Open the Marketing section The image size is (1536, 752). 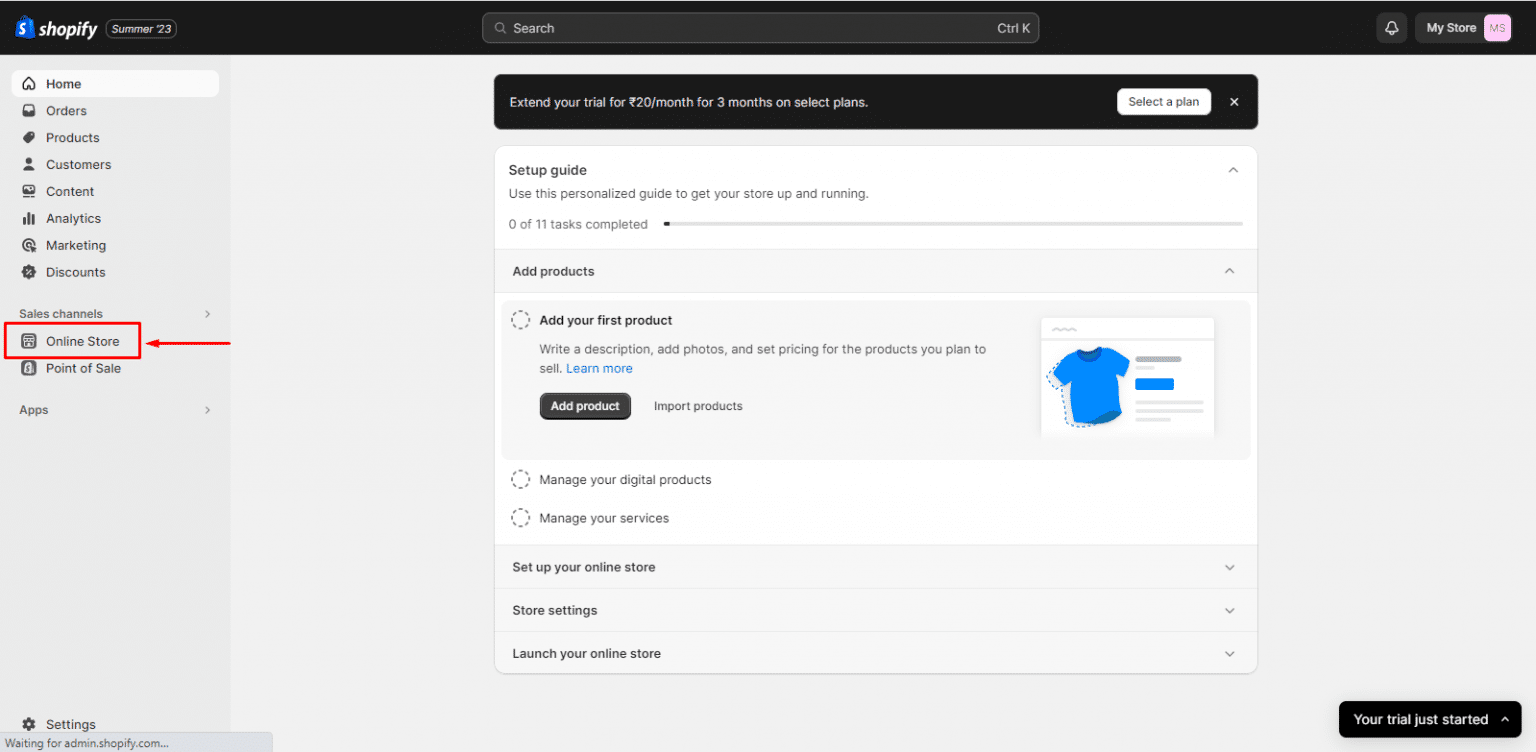[x=75, y=245]
